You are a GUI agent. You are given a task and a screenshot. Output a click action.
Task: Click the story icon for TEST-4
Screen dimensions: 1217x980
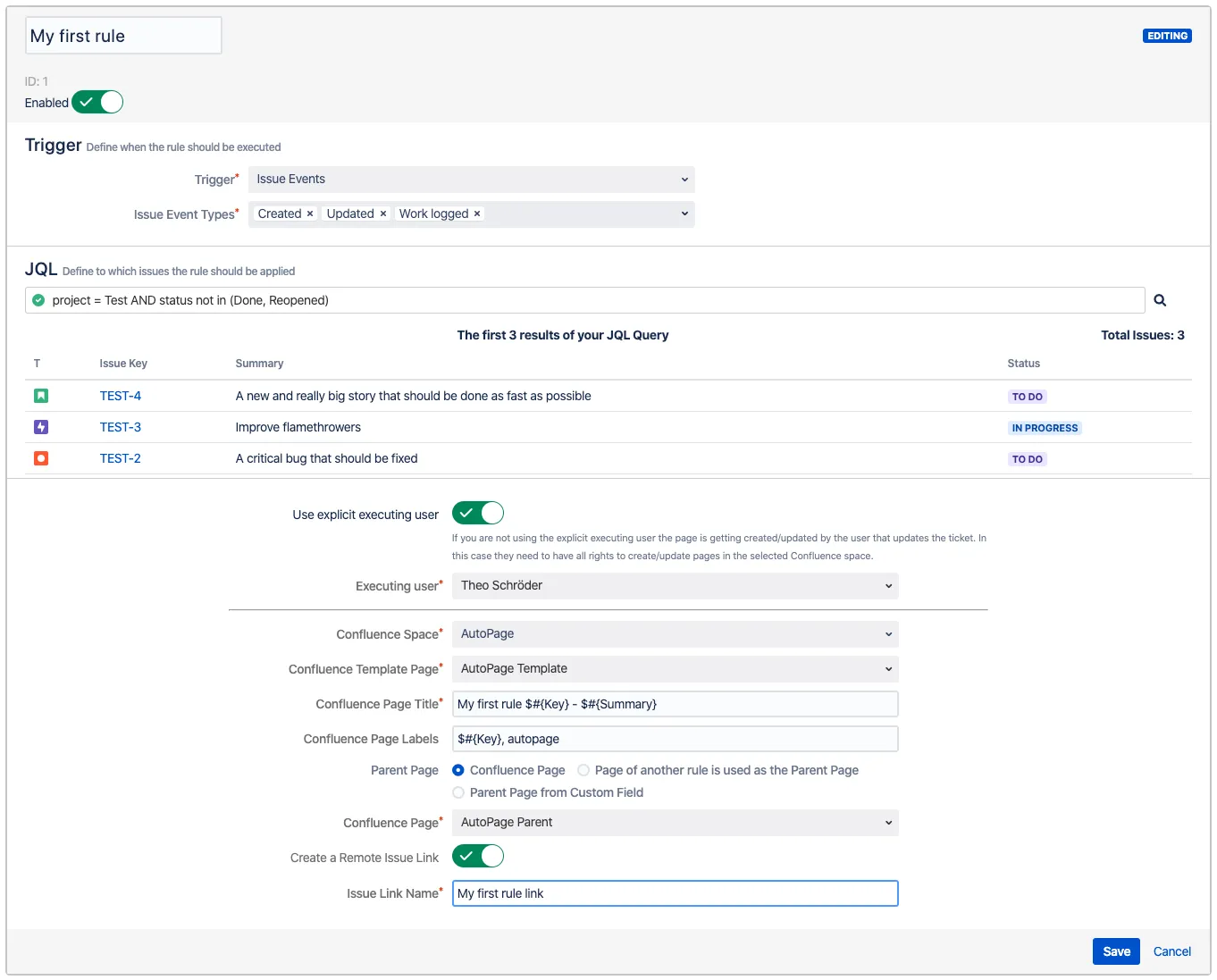[41, 396]
